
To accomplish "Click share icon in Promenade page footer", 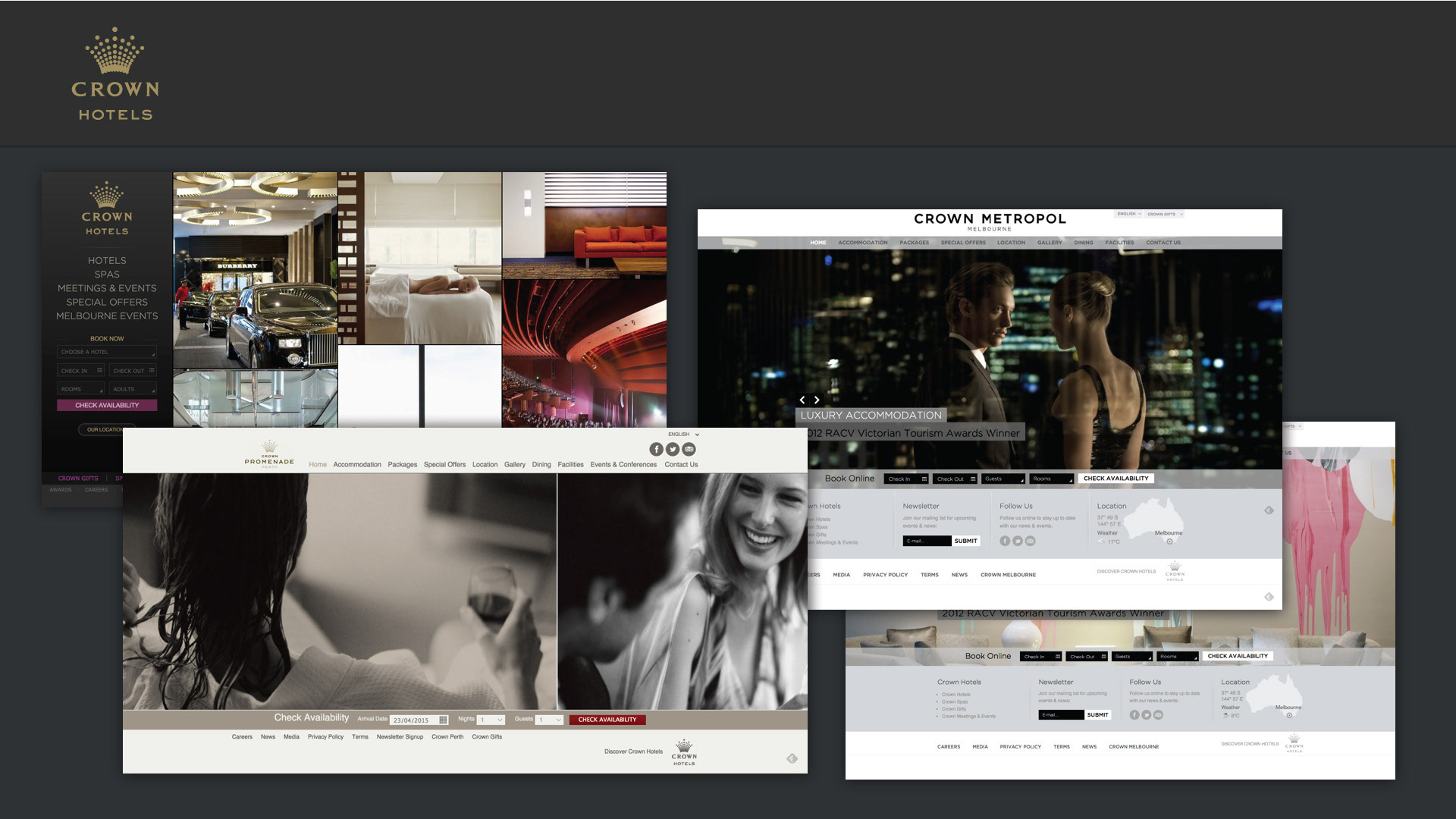I will point(792,758).
